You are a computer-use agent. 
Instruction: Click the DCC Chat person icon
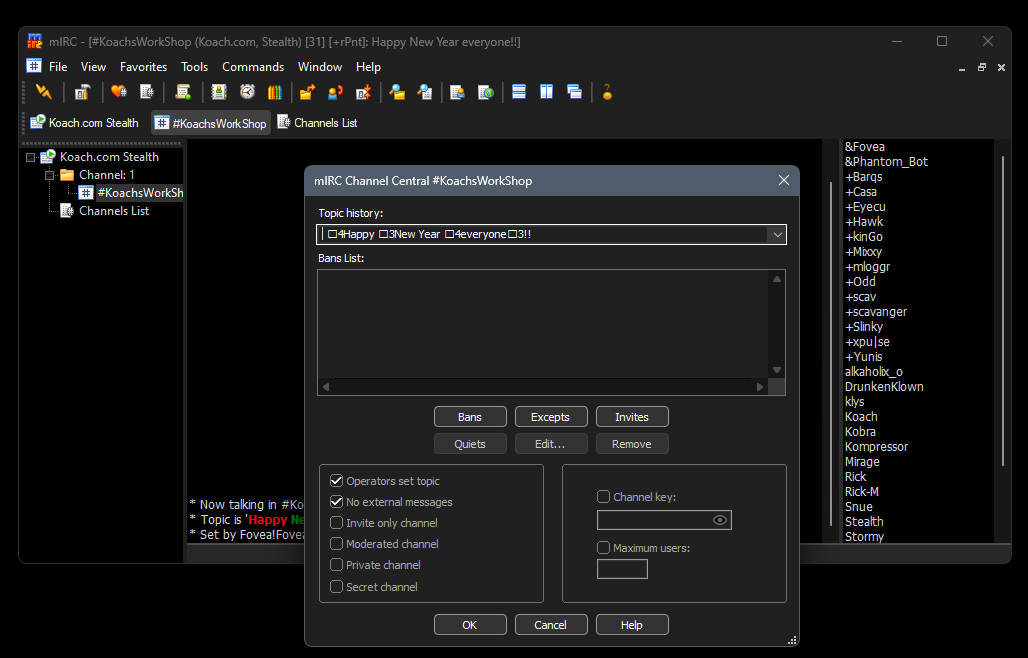click(x=335, y=92)
